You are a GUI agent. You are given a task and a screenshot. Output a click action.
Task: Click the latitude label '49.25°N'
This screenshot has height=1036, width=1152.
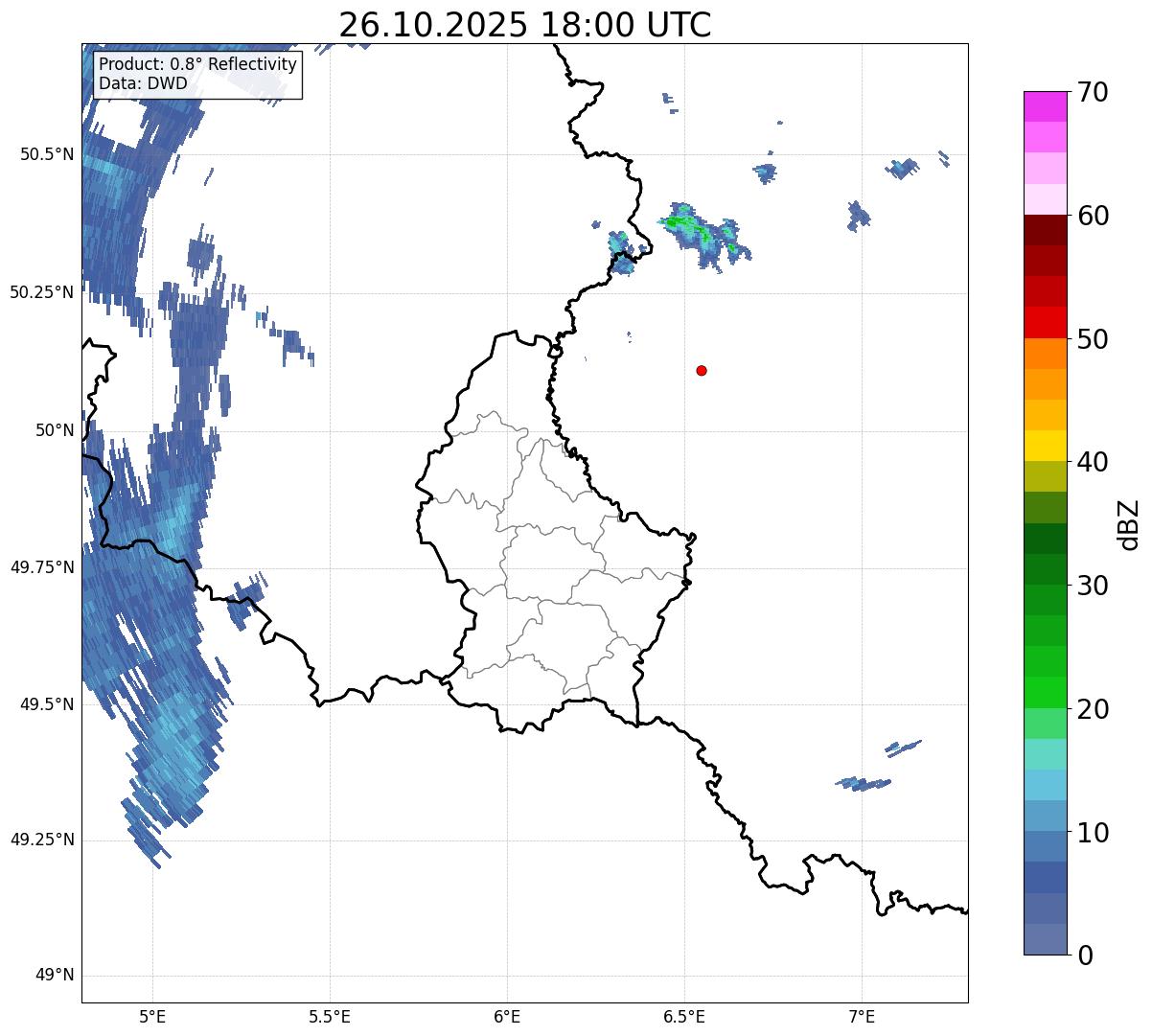42,840
